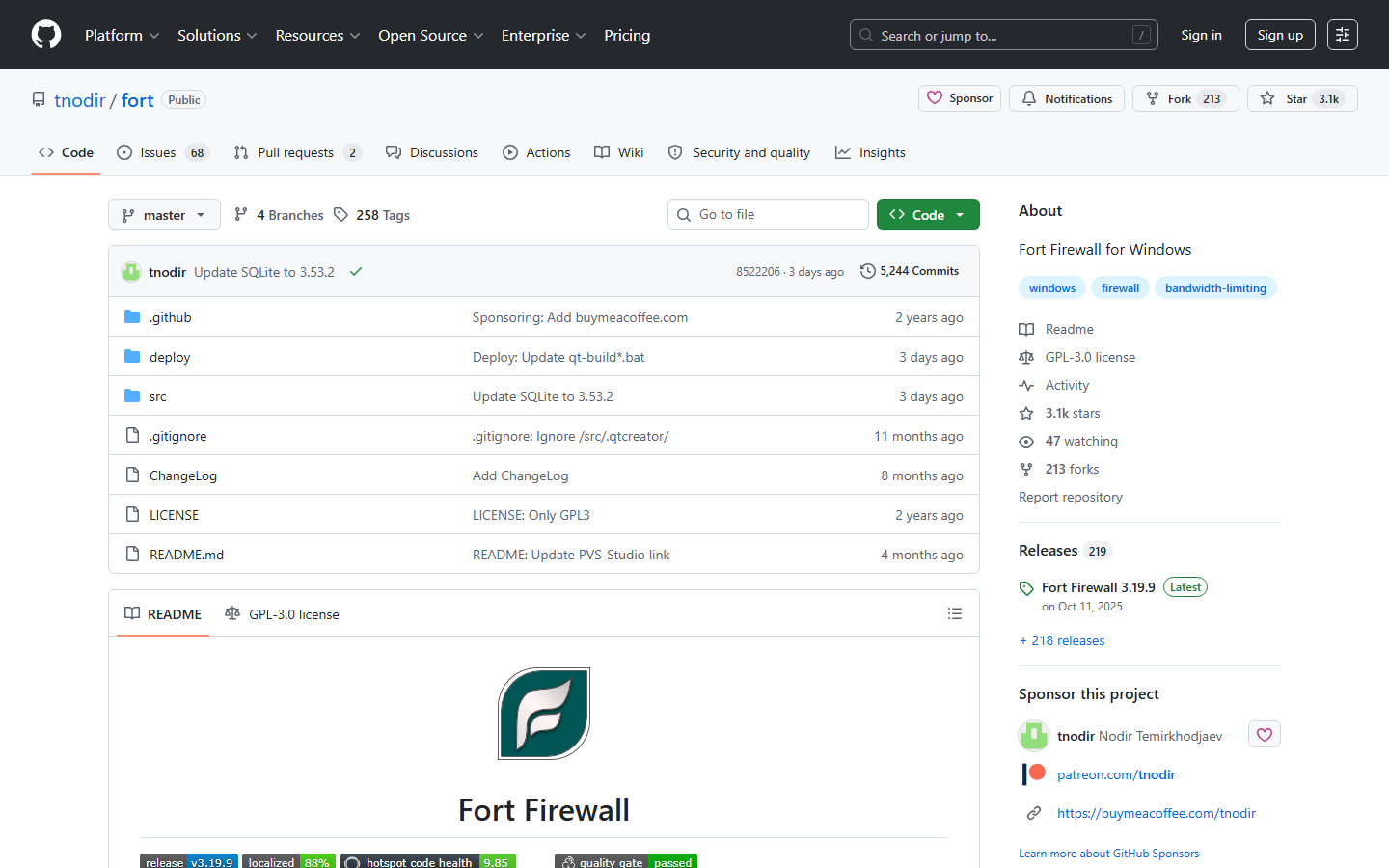The width and height of the screenshot is (1389, 868).
Task: Select the README tab in file viewer
Action: tap(163, 613)
